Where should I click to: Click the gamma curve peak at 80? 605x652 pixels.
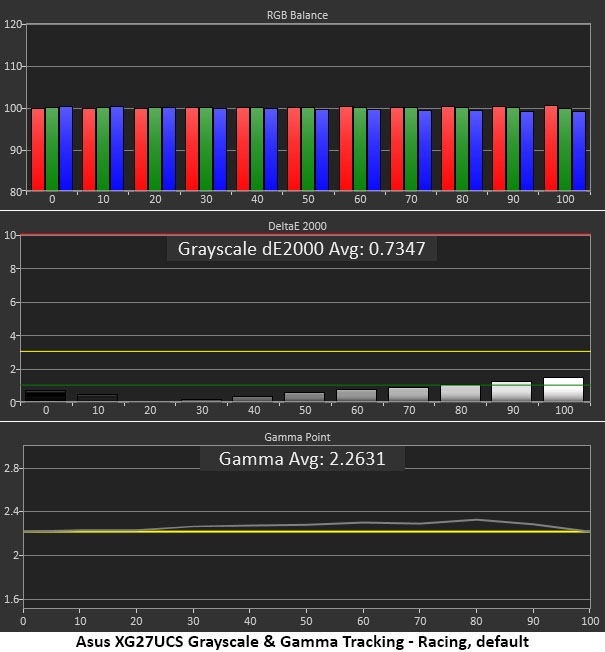477,520
